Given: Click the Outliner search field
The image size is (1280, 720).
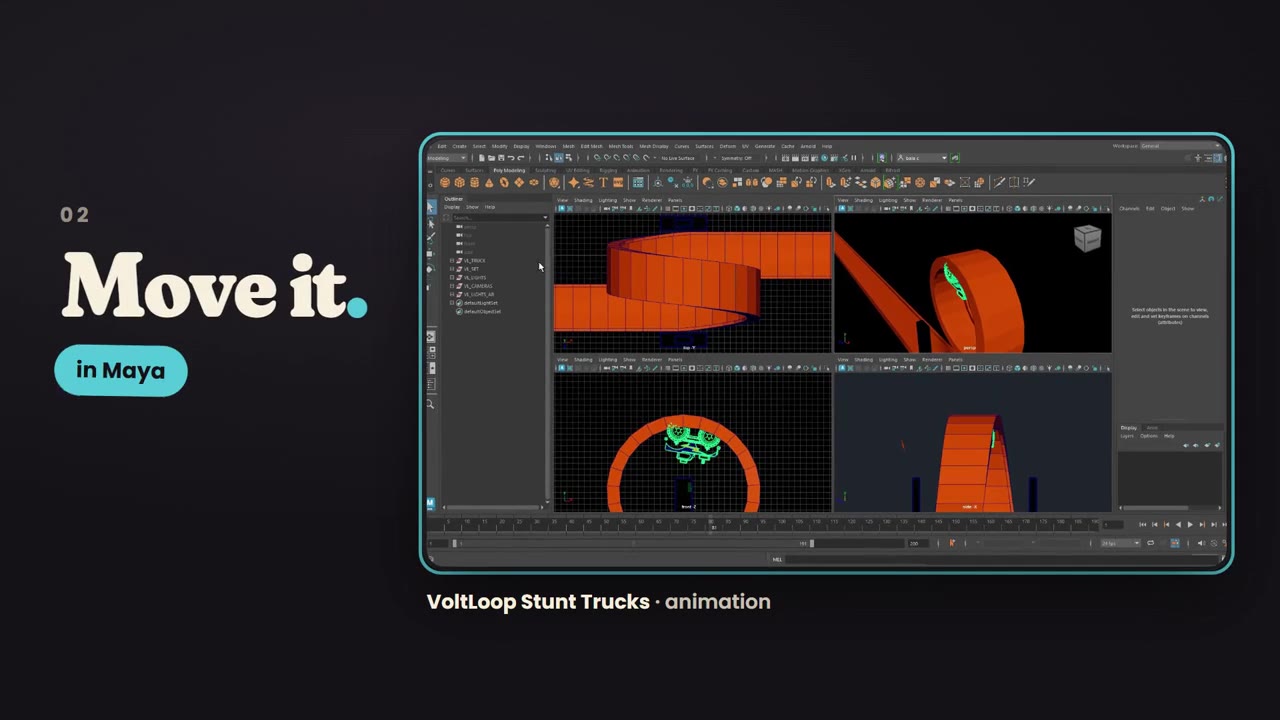Looking at the screenshot, I should pos(499,217).
